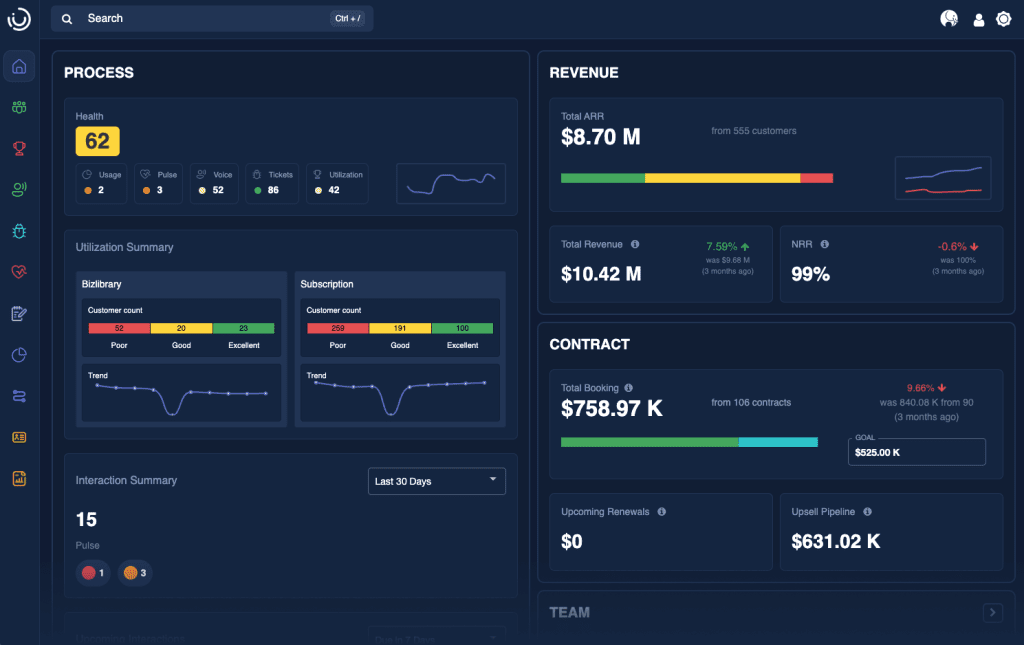
Task: Click the orange Pulse chip with 3
Action: pos(135,573)
